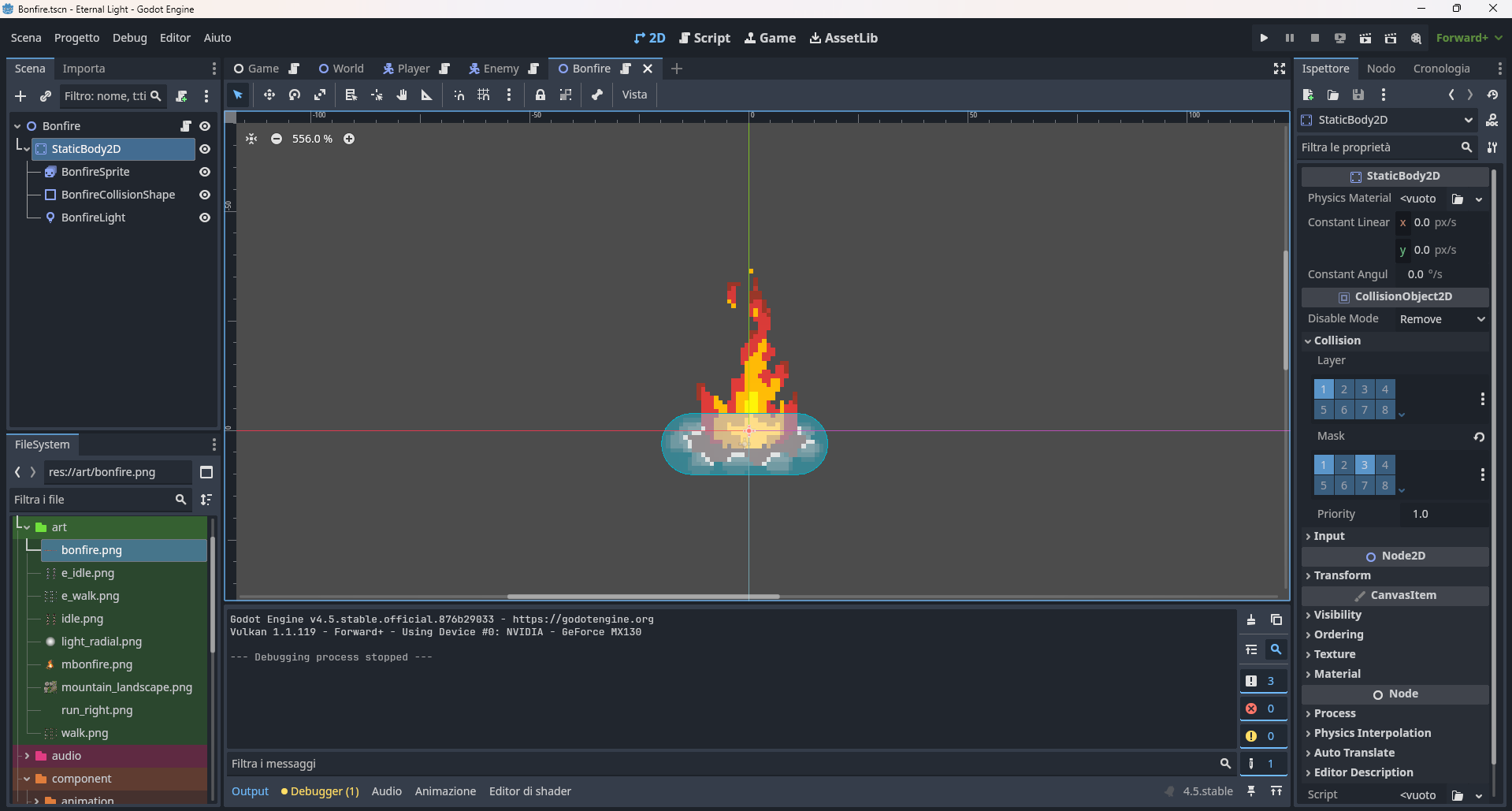Open the Vista view menu button

point(634,95)
